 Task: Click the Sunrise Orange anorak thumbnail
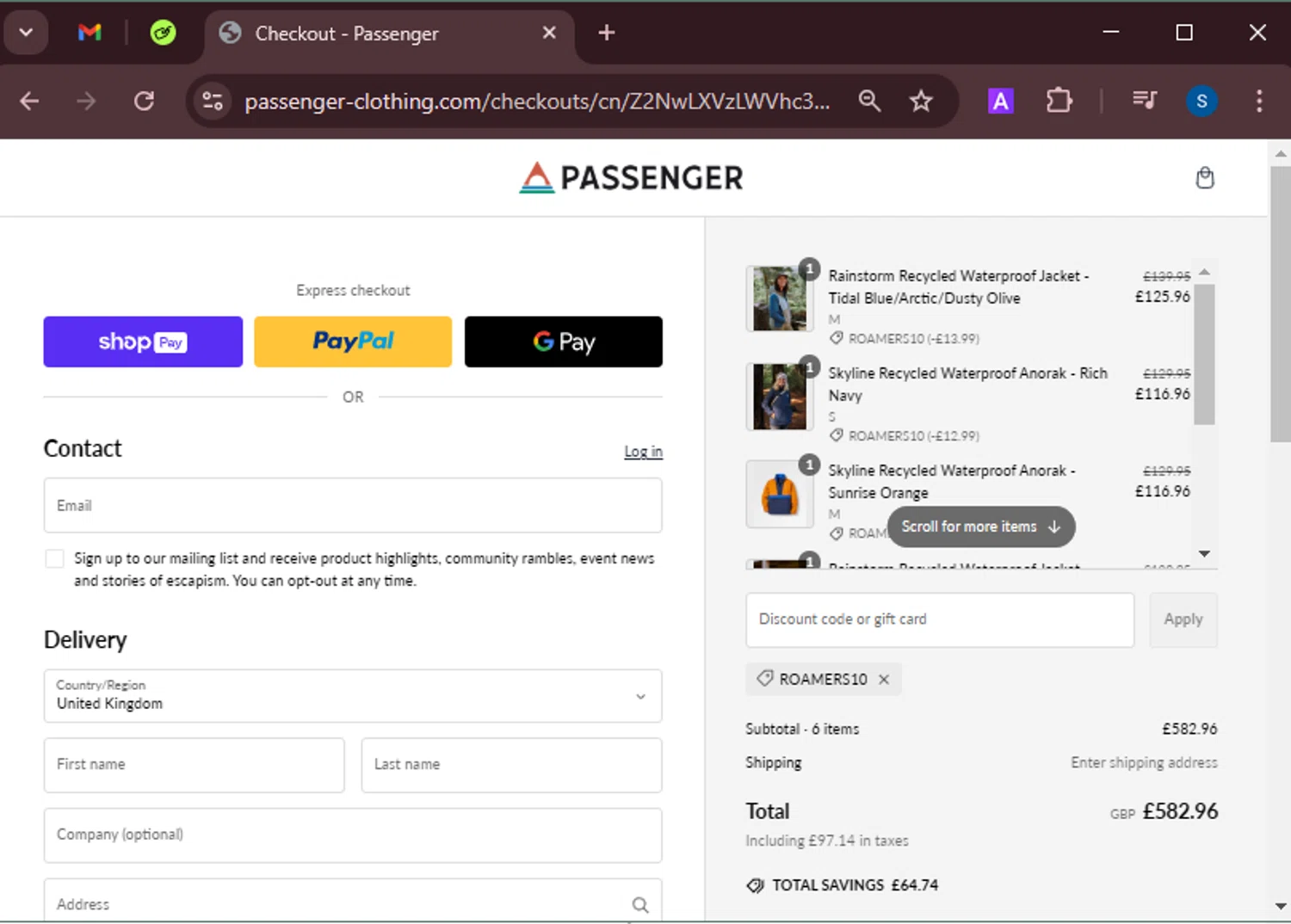pyautogui.click(x=780, y=493)
